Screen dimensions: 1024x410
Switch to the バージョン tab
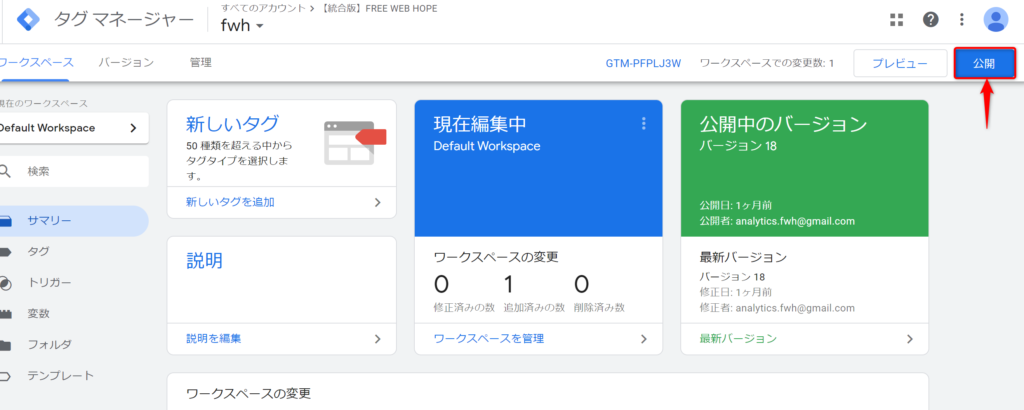pos(126,63)
